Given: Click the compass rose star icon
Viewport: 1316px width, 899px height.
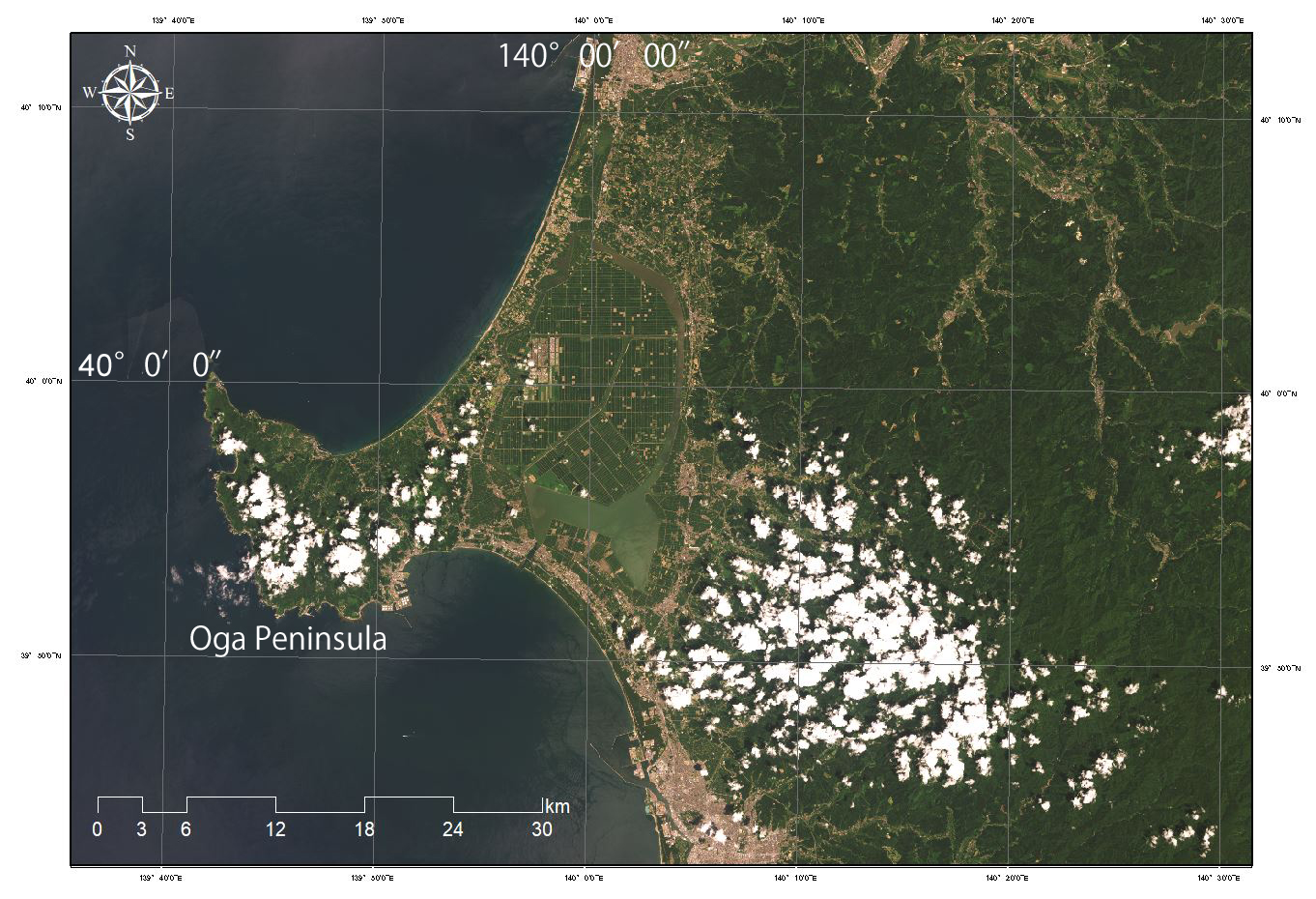Looking at the screenshot, I should [130, 93].
